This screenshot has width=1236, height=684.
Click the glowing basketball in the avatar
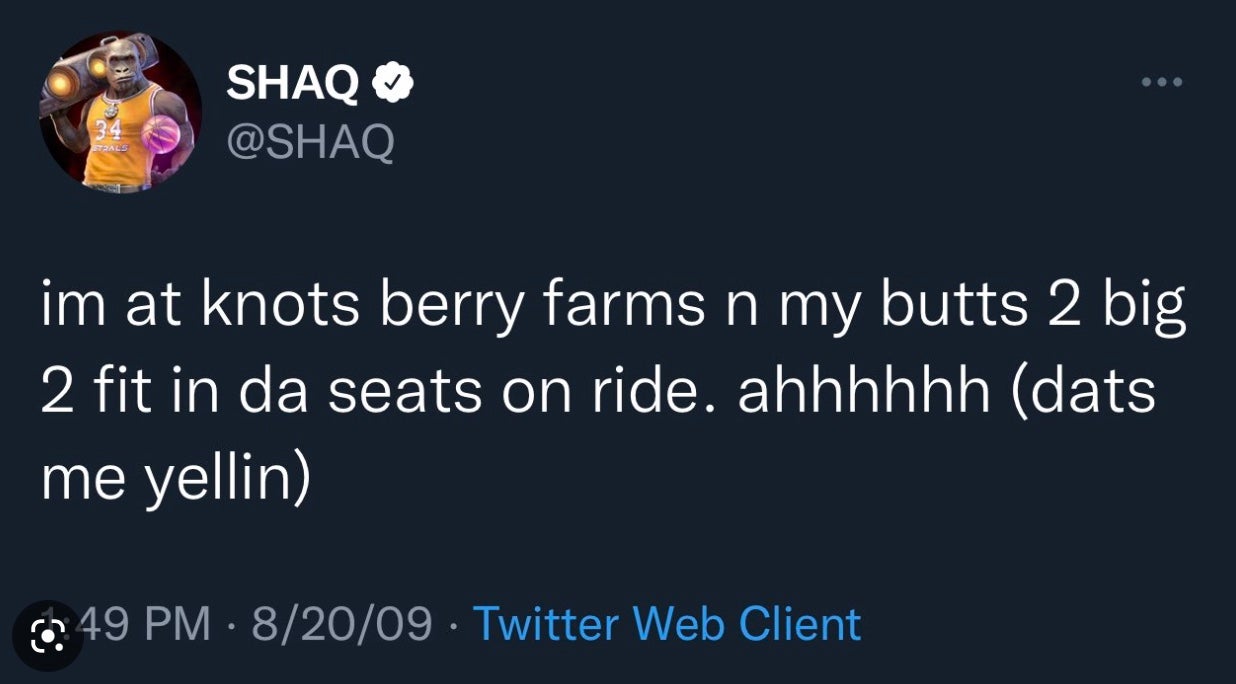[x=160, y=133]
